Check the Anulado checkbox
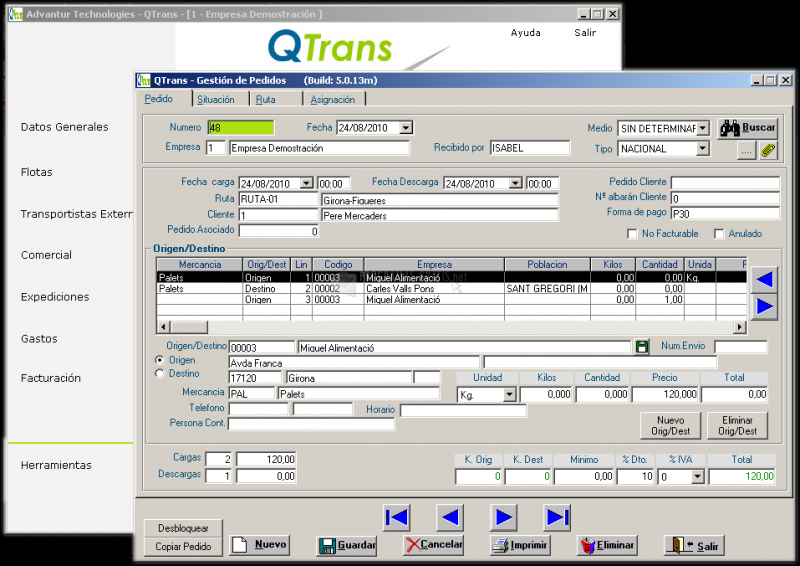Viewport: 800px width, 566px height. [719, 234]
